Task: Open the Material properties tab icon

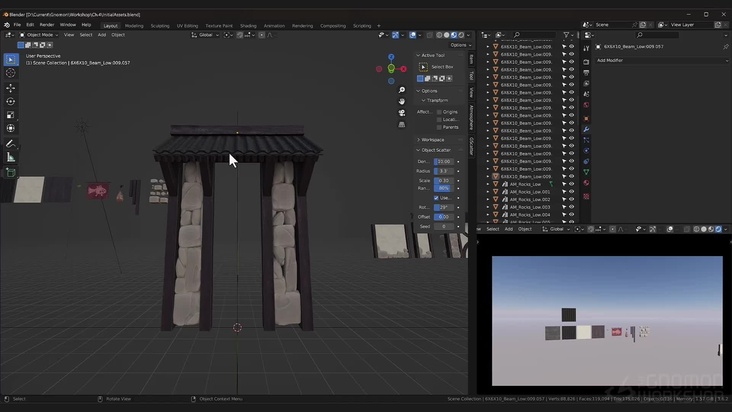Action: [586, 183]
